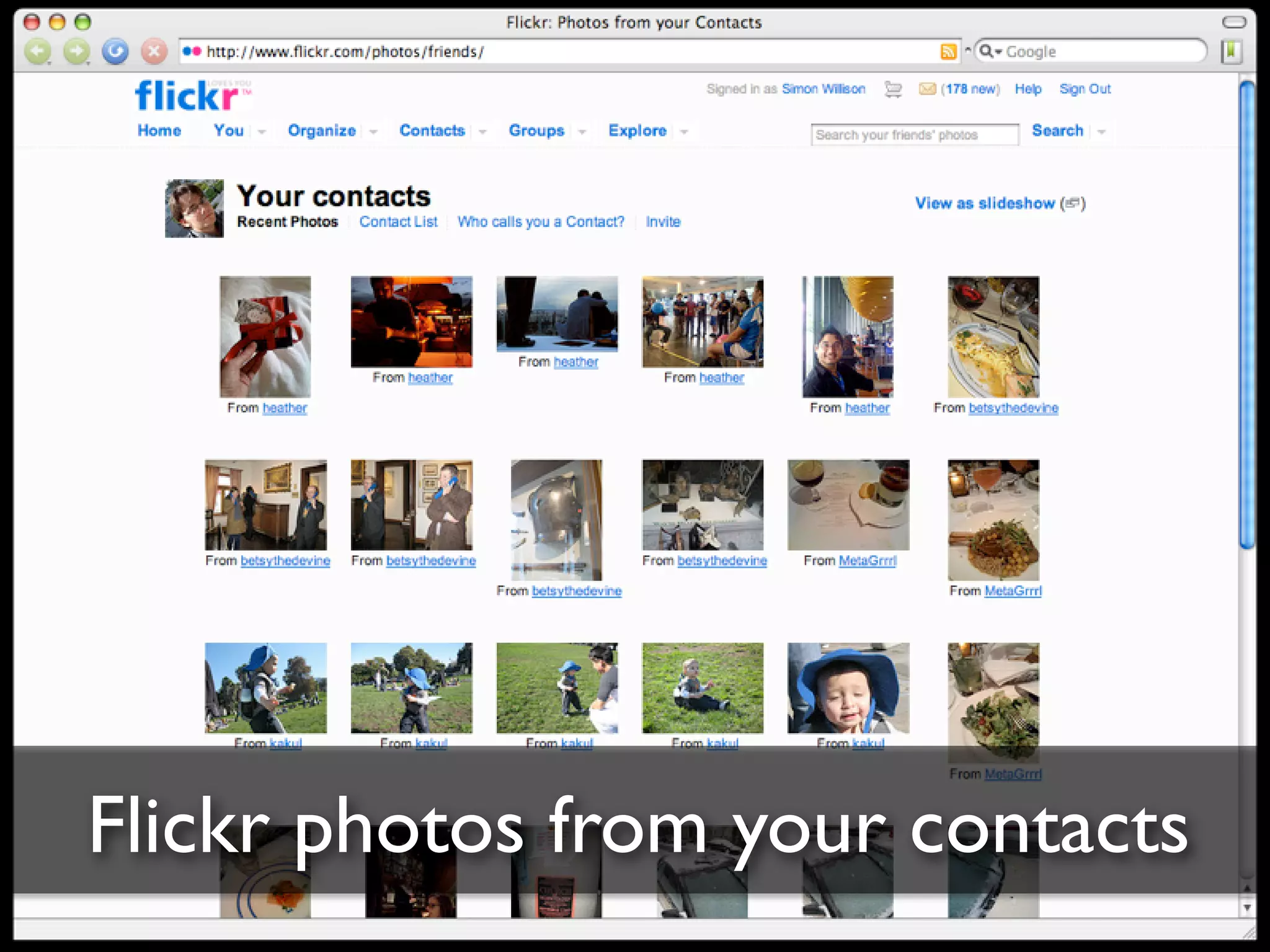Open the Search options dropdown arrow
Viewport: 1270px width, 952px height.
coord(1101,132)
